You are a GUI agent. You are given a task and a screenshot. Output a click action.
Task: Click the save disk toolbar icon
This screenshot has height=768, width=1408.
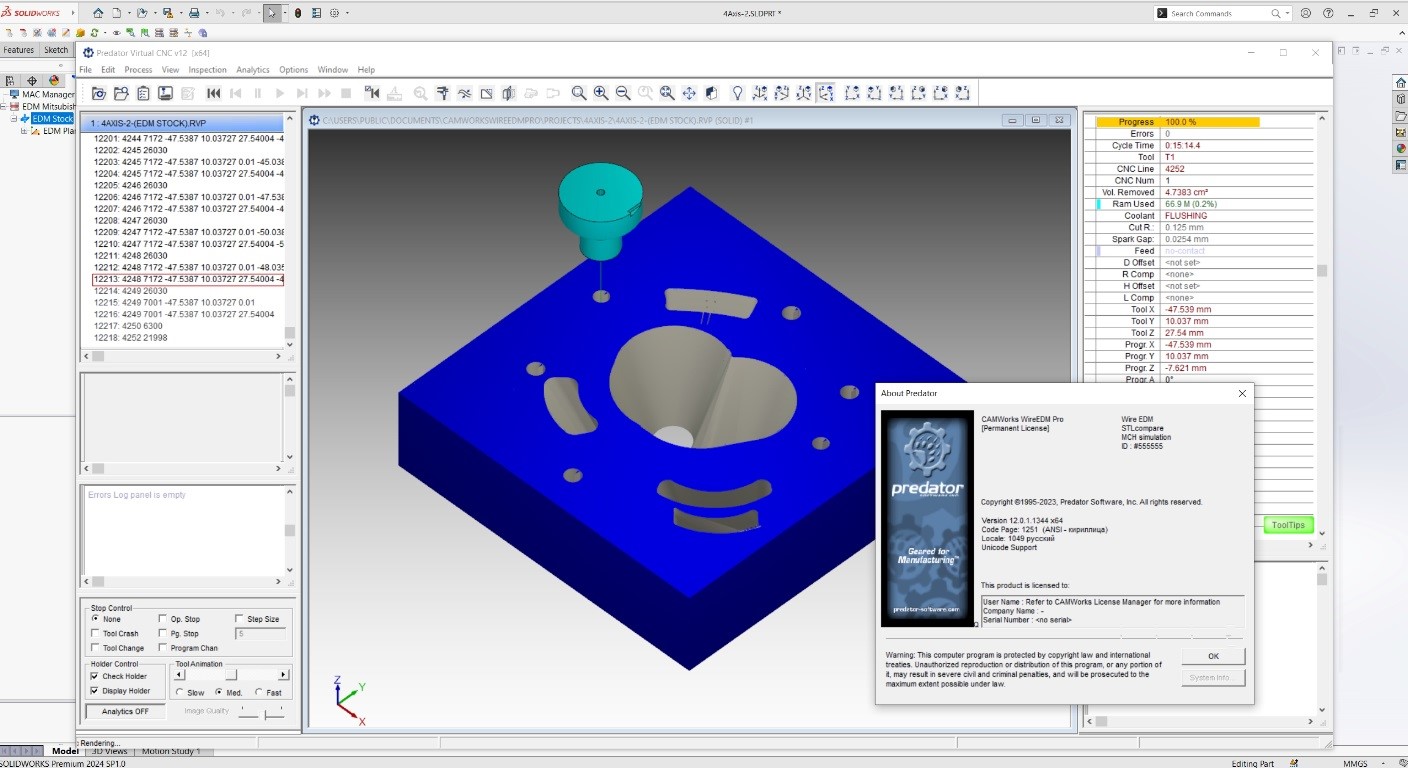click(x=165, y=93)
